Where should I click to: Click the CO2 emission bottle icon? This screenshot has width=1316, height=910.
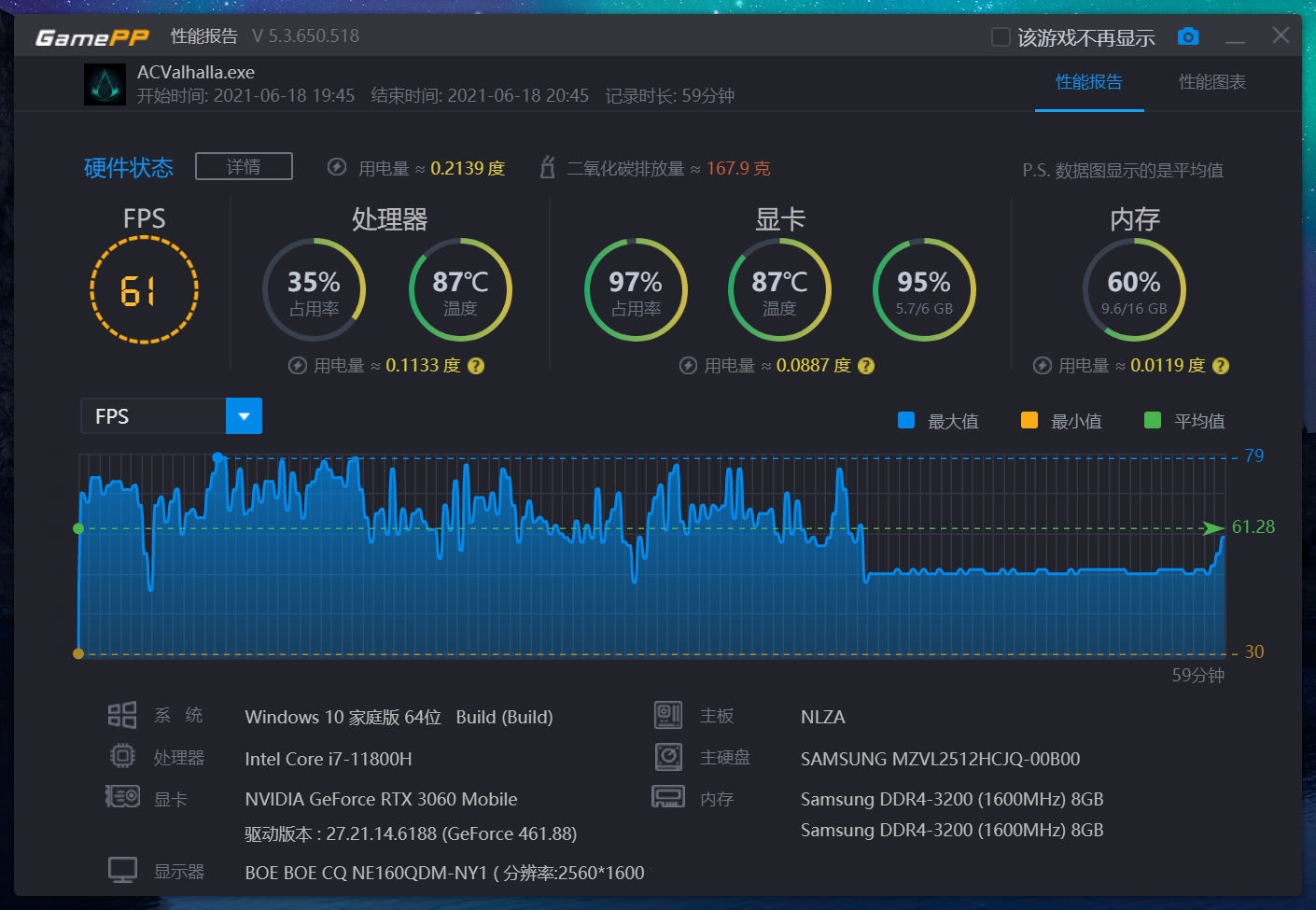tap(548, 167)
